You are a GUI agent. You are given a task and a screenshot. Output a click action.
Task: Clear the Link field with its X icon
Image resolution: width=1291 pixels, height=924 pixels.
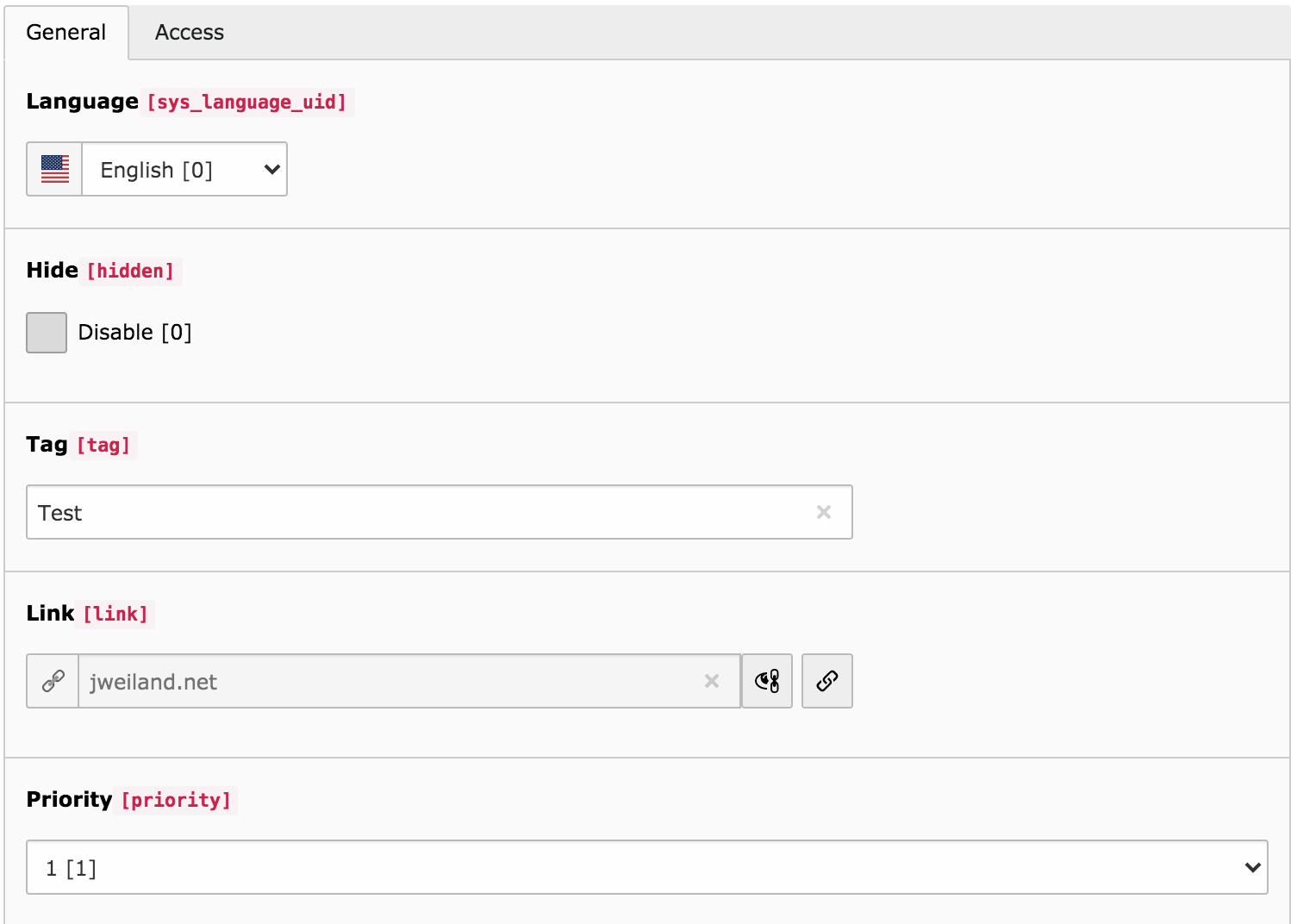(711, 681)
